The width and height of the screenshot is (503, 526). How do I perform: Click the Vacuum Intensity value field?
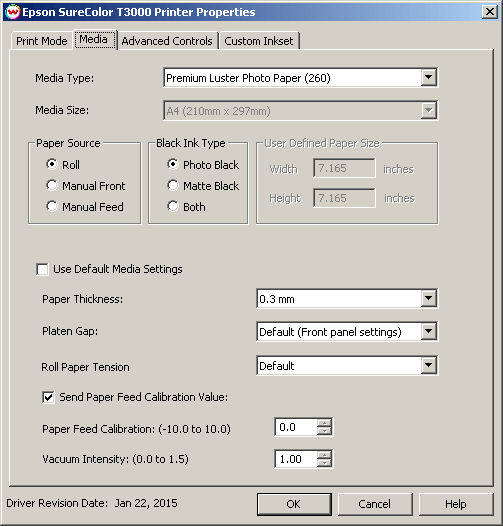[296, 459]
